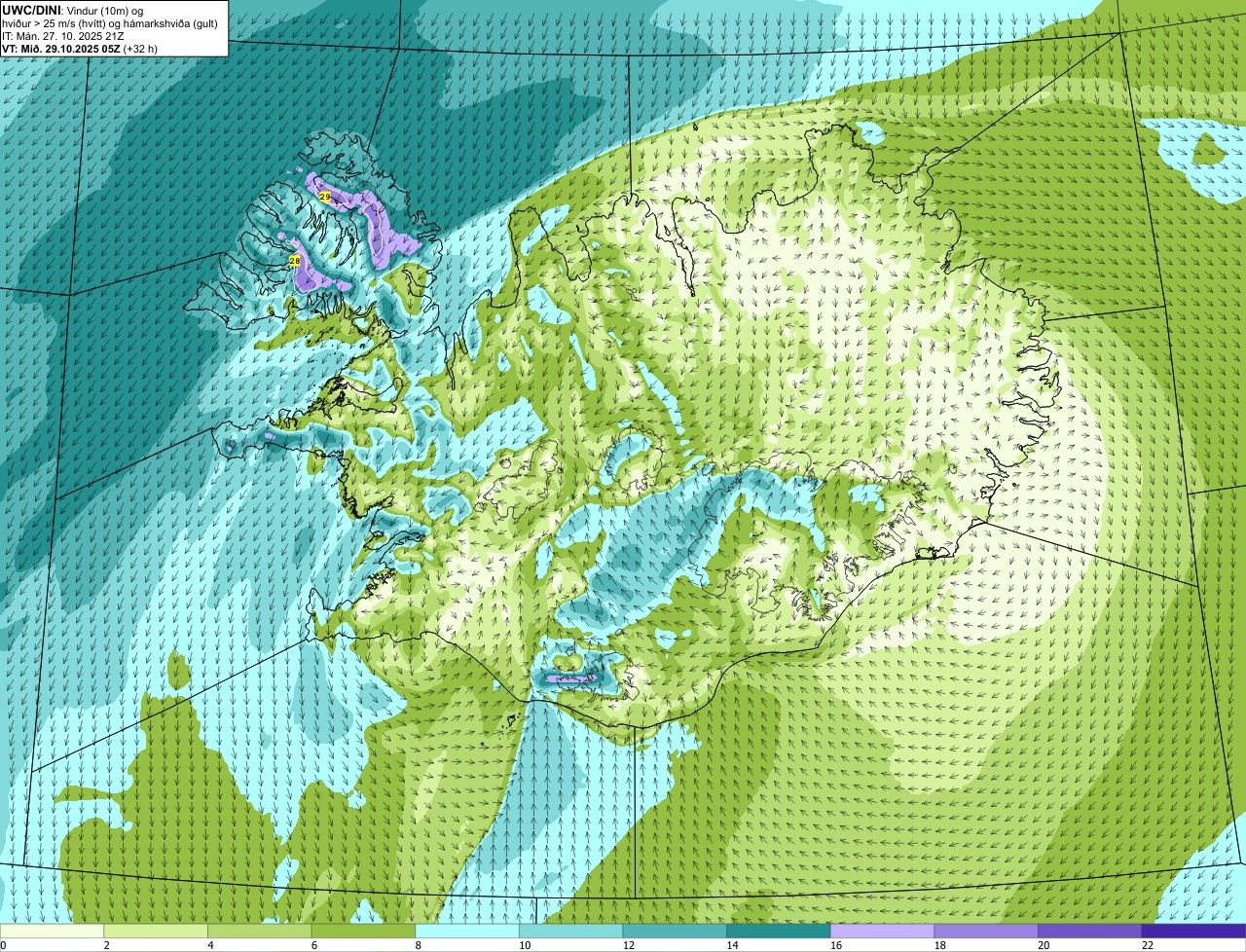
Task: Click the scale label "14"
Action: pyautogui.click(x=732, y=945)
